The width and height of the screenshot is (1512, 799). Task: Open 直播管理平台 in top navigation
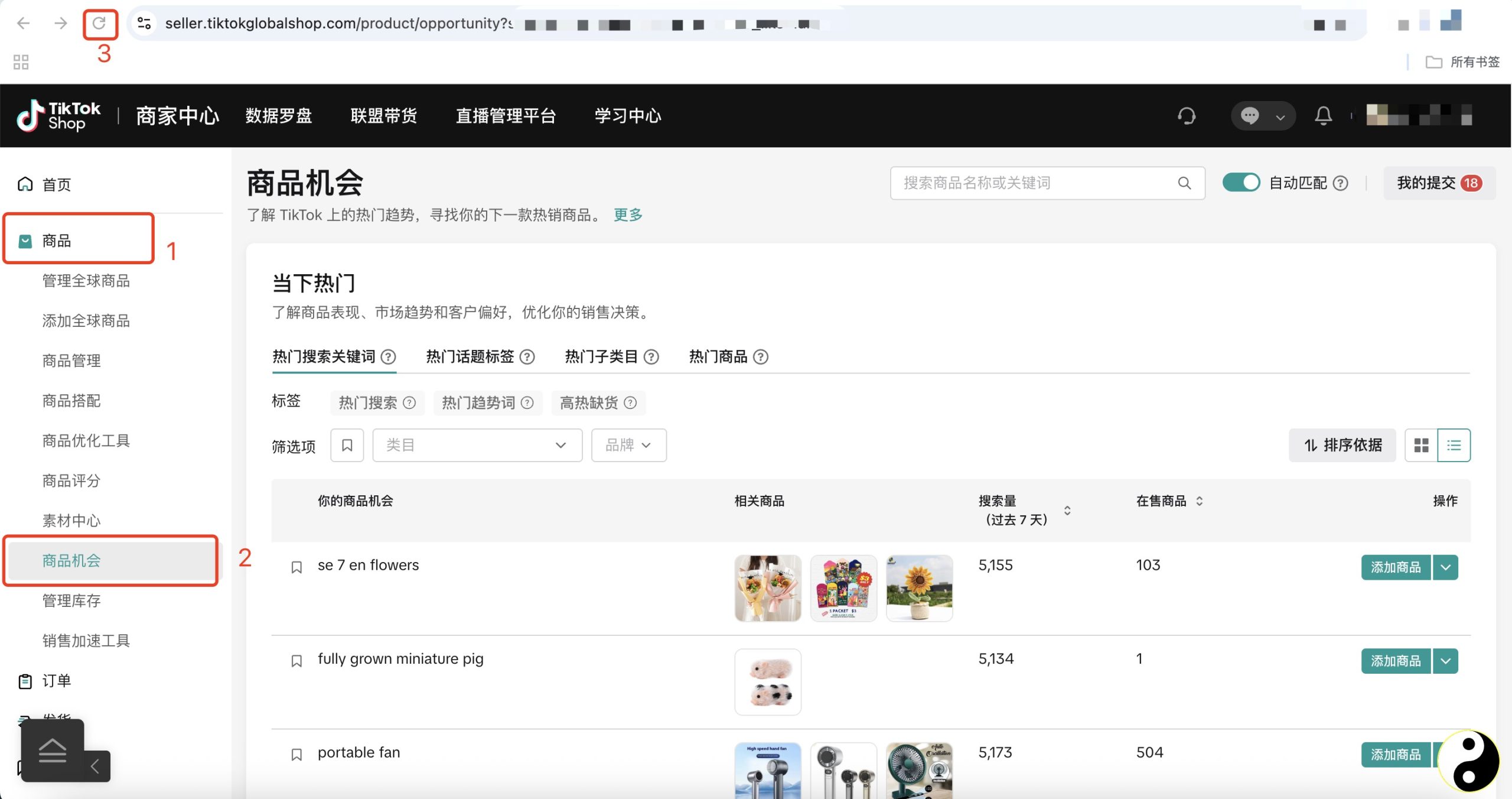[506, 116]
